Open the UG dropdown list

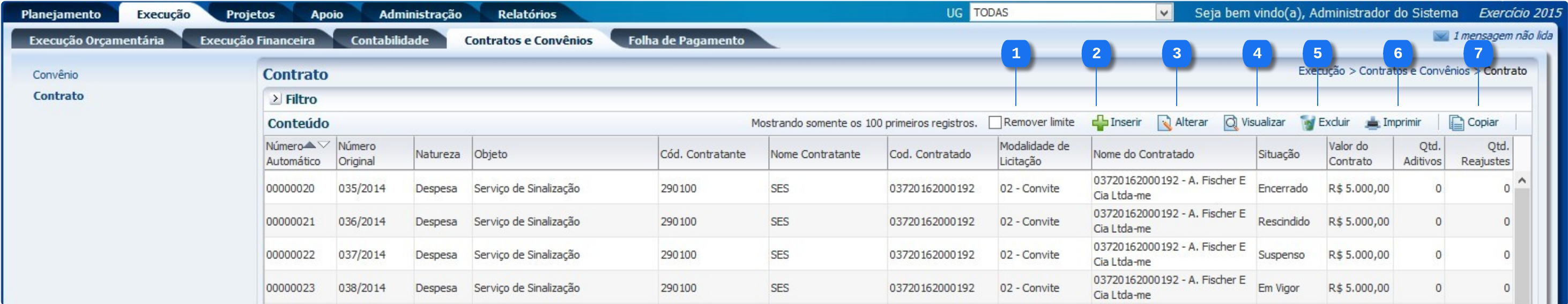(1163, 13)
